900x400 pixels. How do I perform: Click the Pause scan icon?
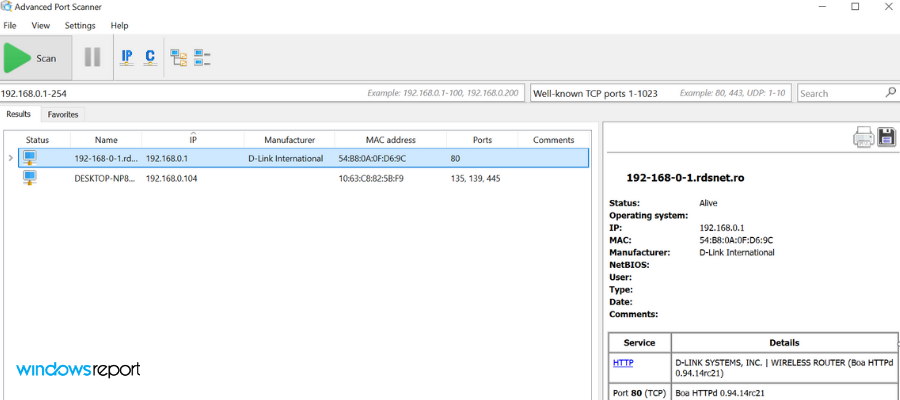tap(92, 57)
